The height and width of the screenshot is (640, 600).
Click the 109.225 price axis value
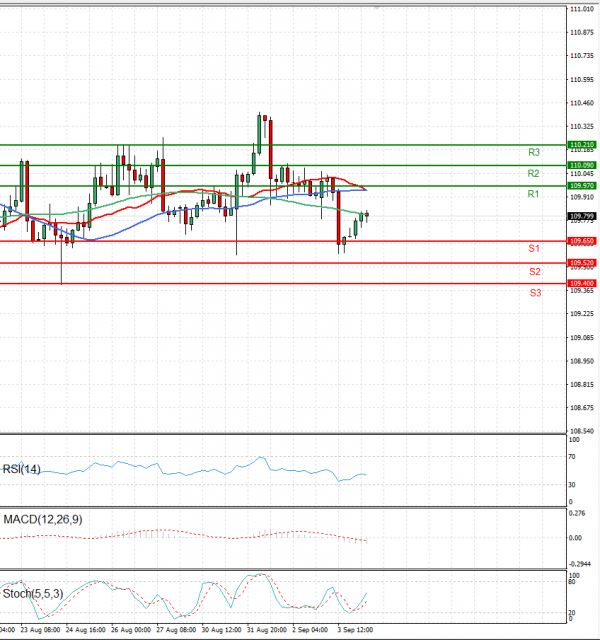tap(582, 314)
